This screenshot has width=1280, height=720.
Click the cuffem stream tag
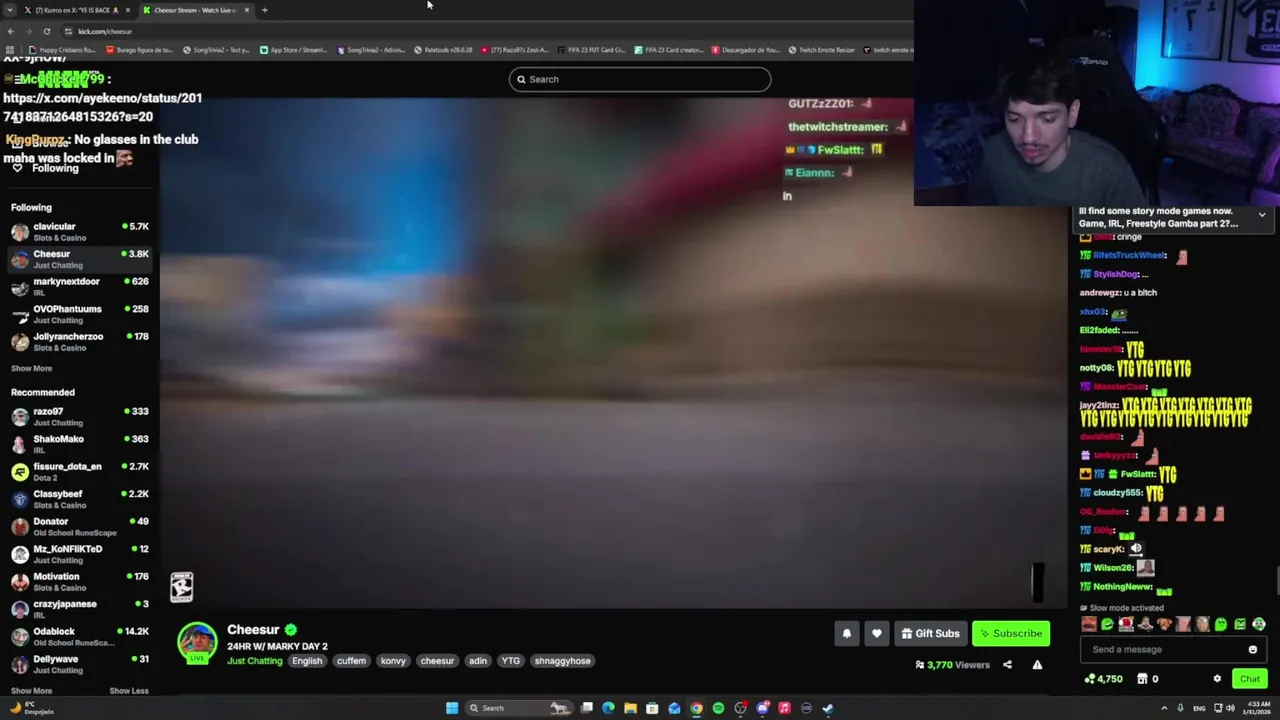click(x=351, y=661)
